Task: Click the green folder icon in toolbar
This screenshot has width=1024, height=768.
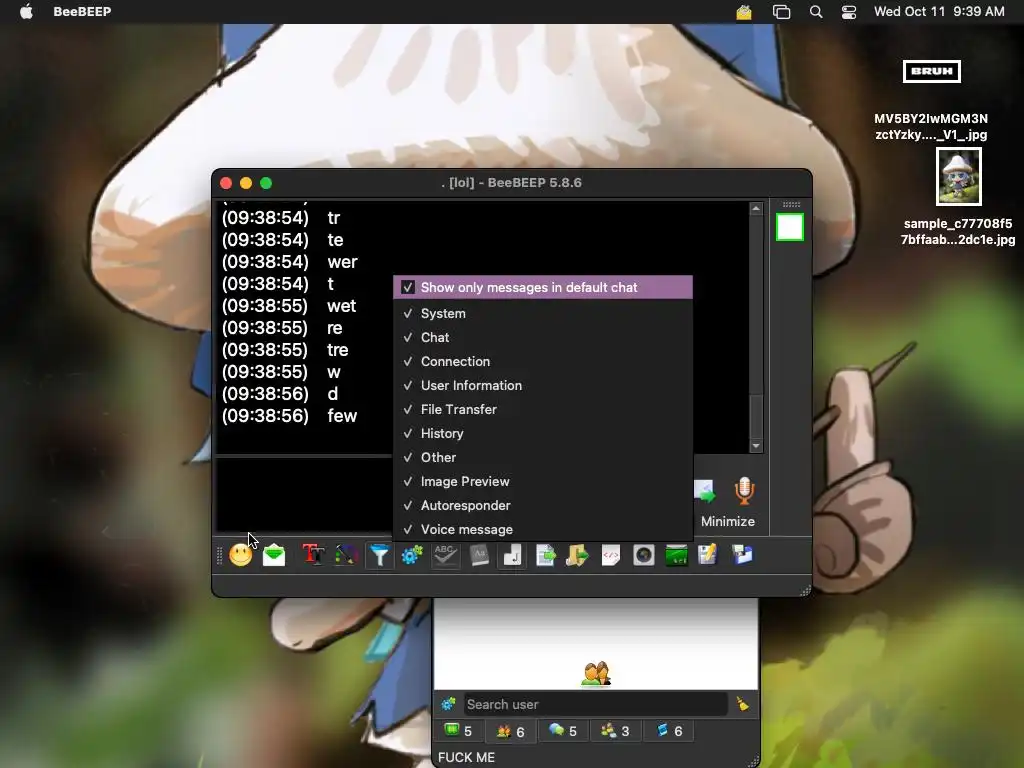Action: click(x=676, y=556)
